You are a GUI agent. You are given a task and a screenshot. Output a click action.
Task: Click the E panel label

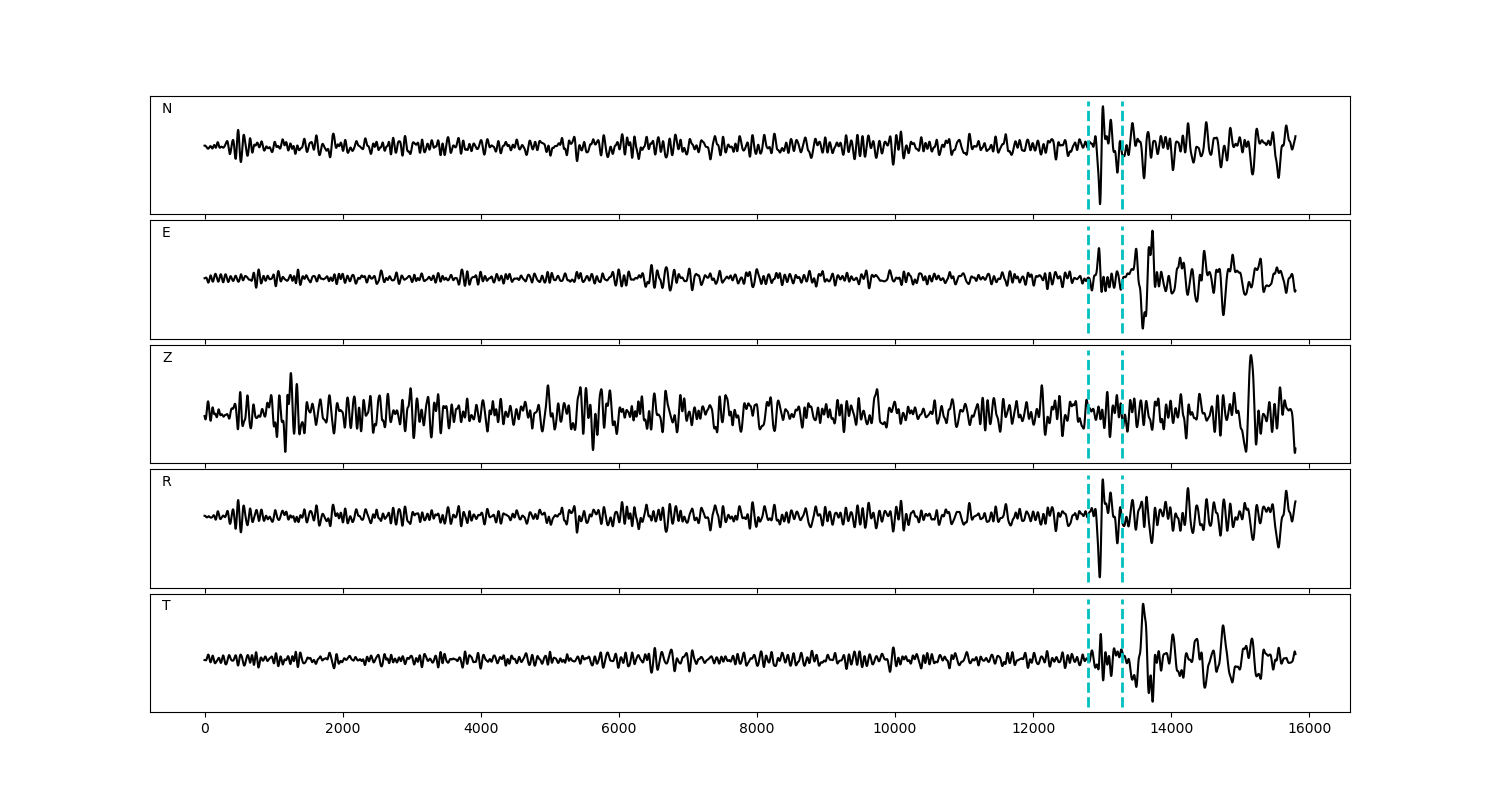click(166, 233)
